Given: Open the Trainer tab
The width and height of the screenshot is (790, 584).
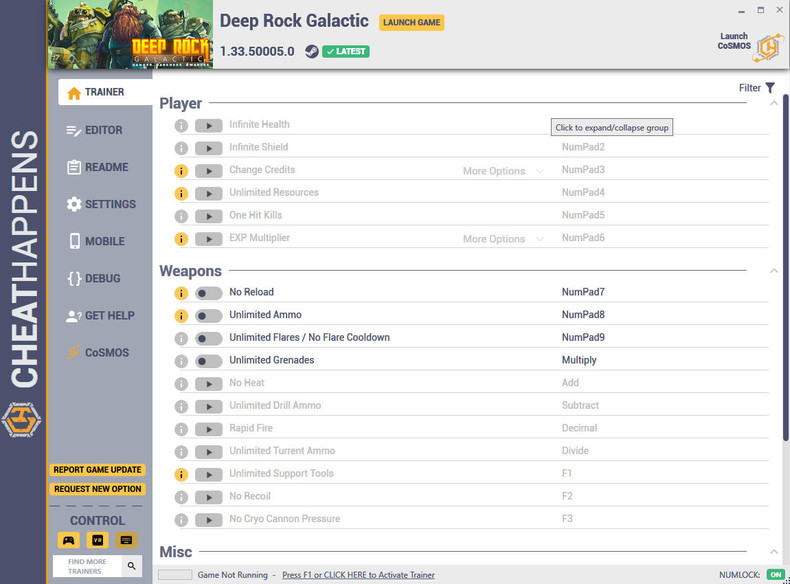Looking at the screenshot, I should [105, 92].
